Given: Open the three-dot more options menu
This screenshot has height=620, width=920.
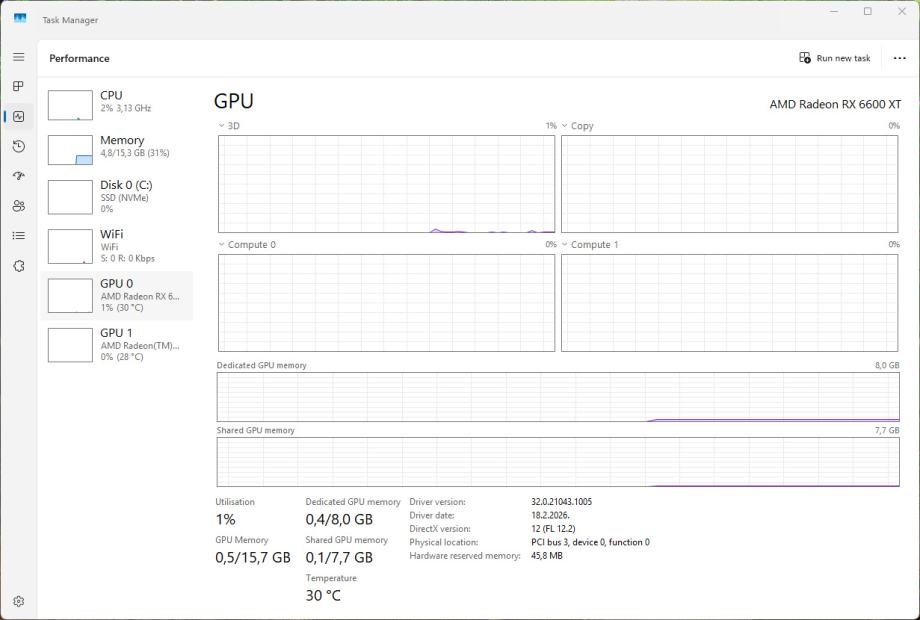Looking at the screenshot, I should (899, 58).
